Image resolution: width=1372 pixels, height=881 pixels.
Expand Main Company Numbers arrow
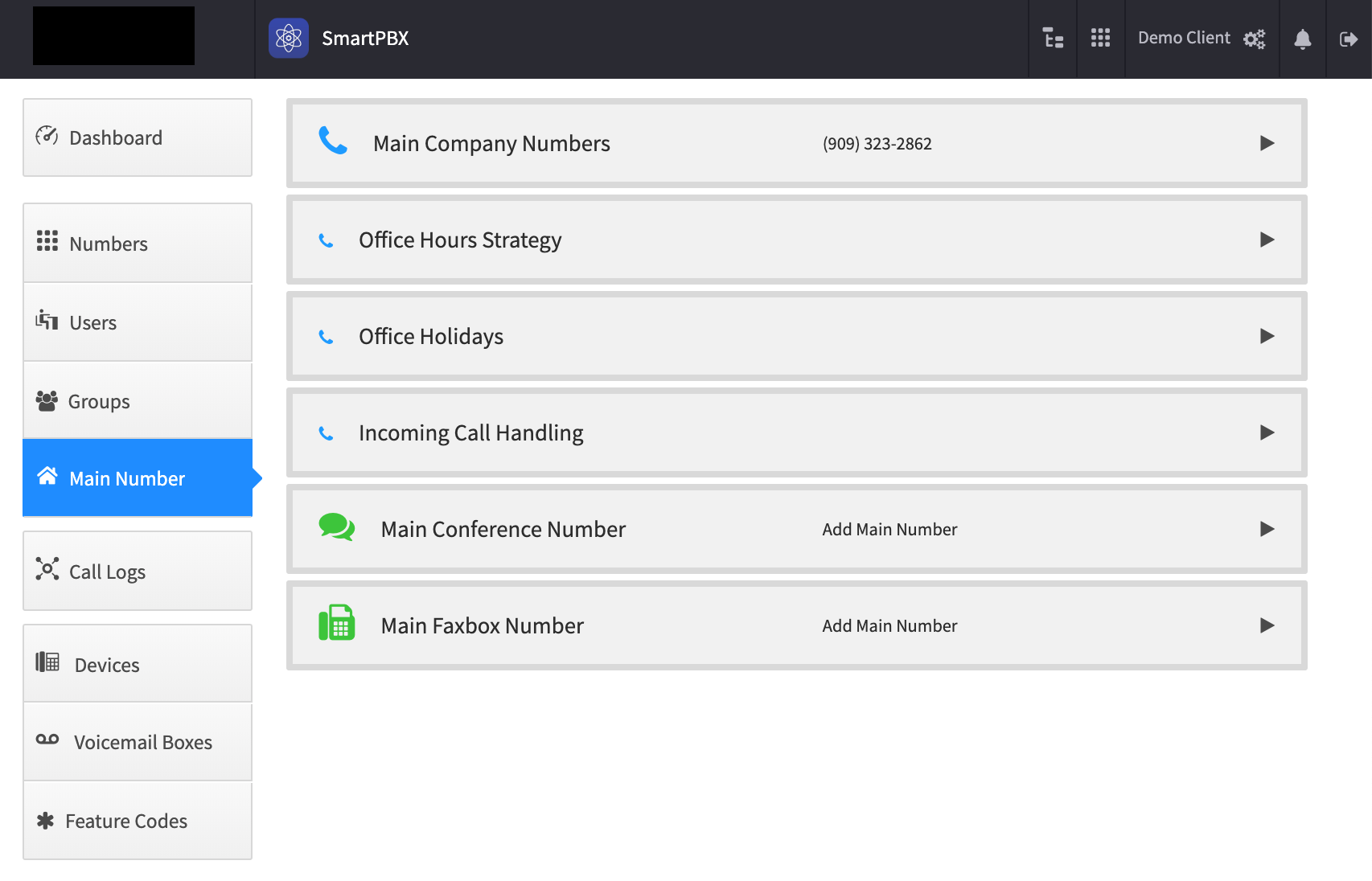click(1267, 143)
